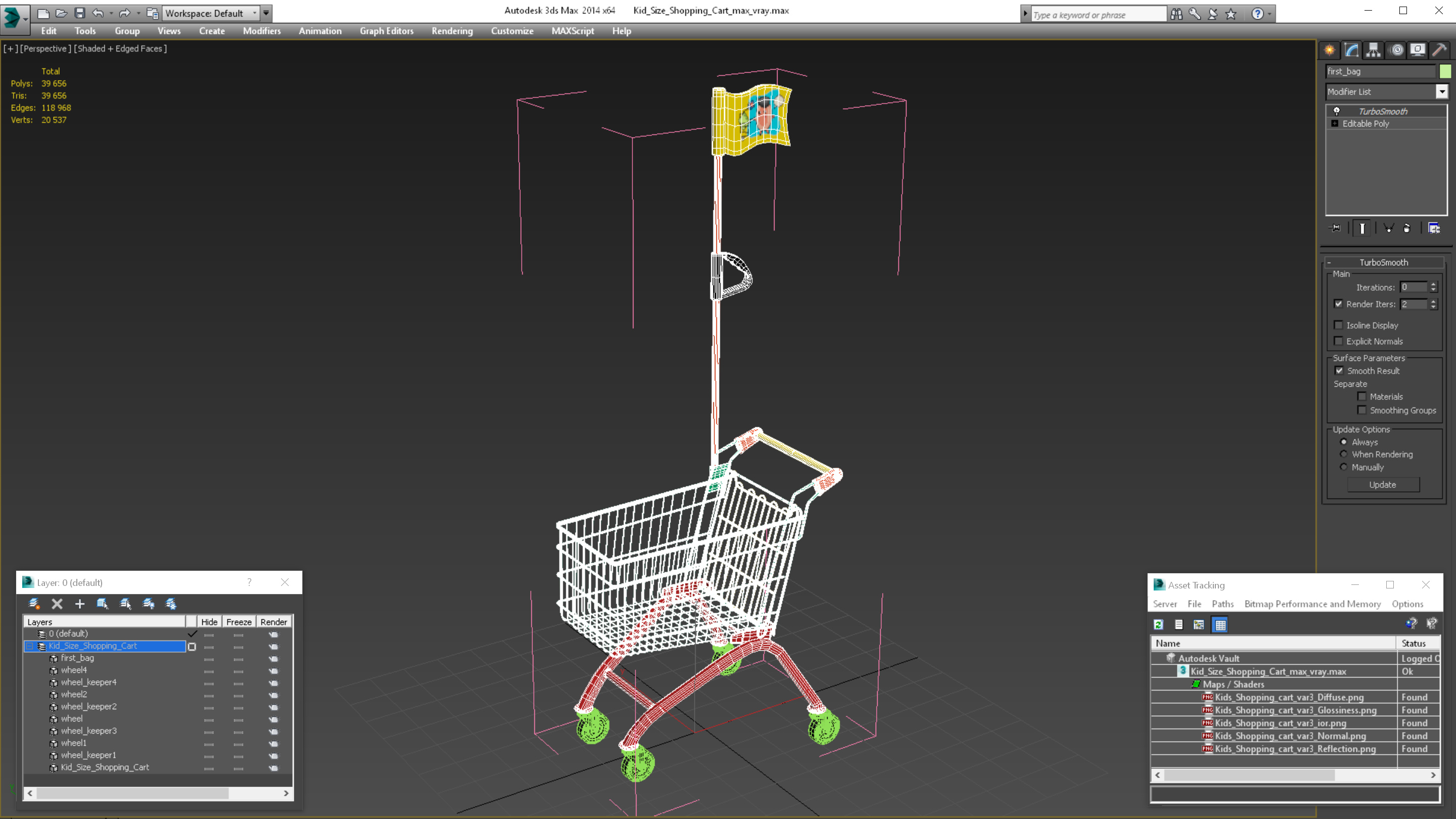Select the Editable Poly modifier icon
Screen dimensions: 1456x819
click(1337, 123)
